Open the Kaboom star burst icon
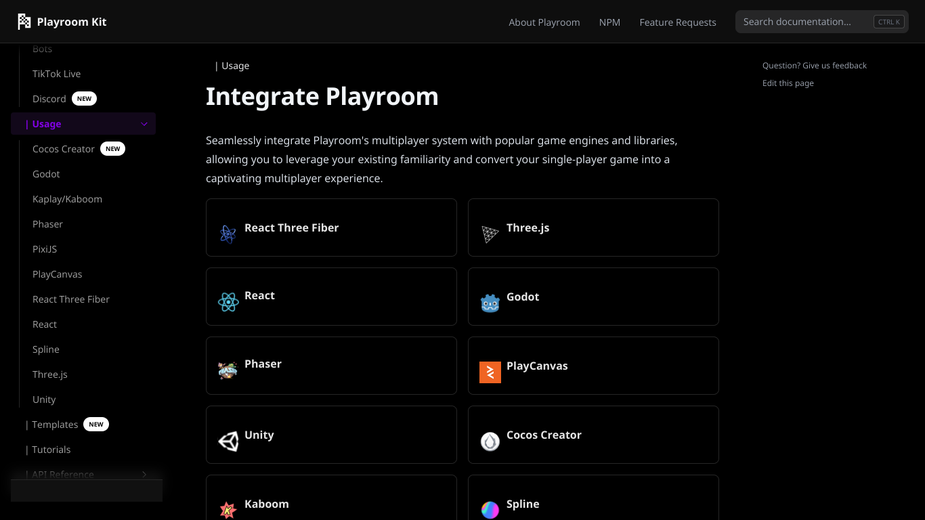 pyautogui.click(x=228, y=509)
